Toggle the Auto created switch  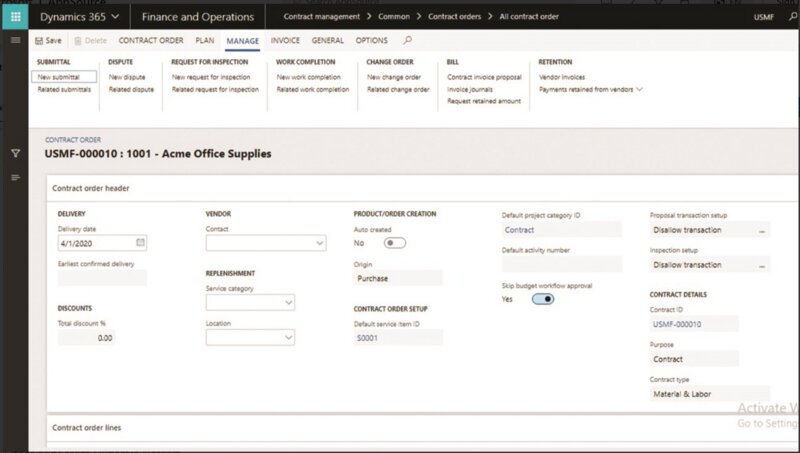[395, 242]
